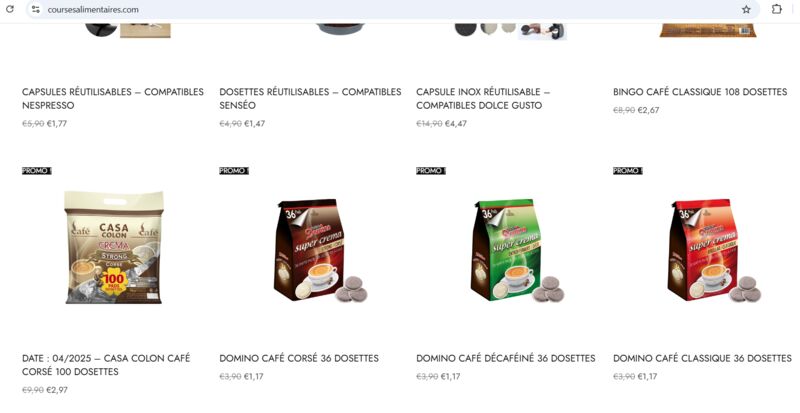Image resolution: width=800 pixels, height=413 pixels.
Task: Open Domino Café Décaféiné 36 Dosettes title
Action: [506, 358]
